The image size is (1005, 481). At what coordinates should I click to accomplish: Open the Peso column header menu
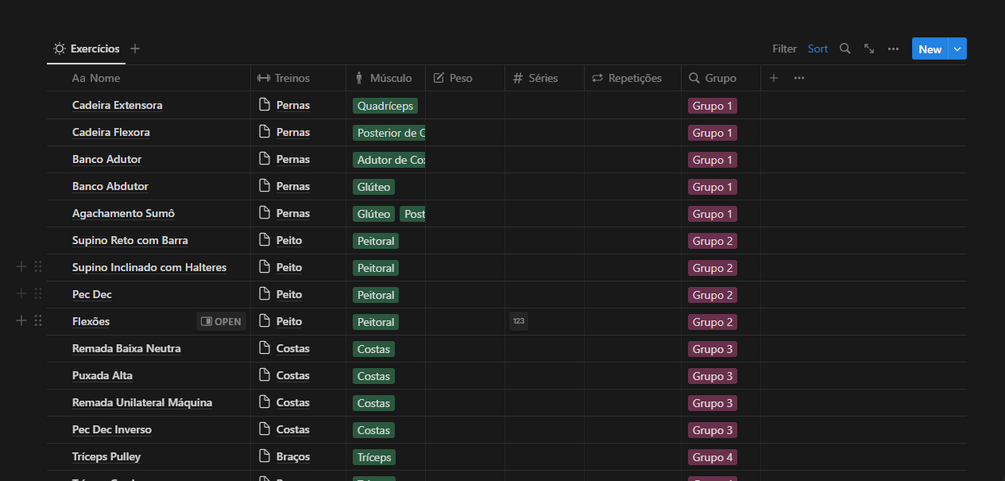(465, 78)
